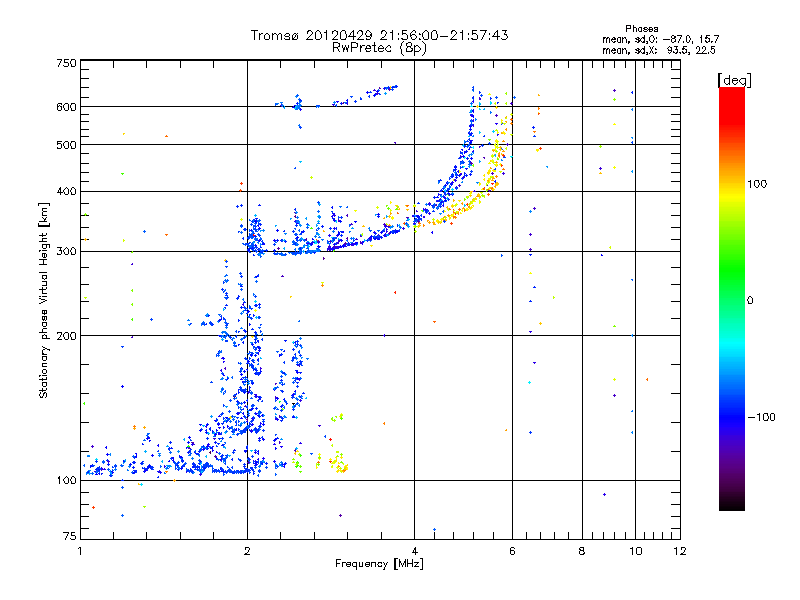Click the x-axis tick label '10'
This screenshot has height=600, width=800.
point(636,551)
